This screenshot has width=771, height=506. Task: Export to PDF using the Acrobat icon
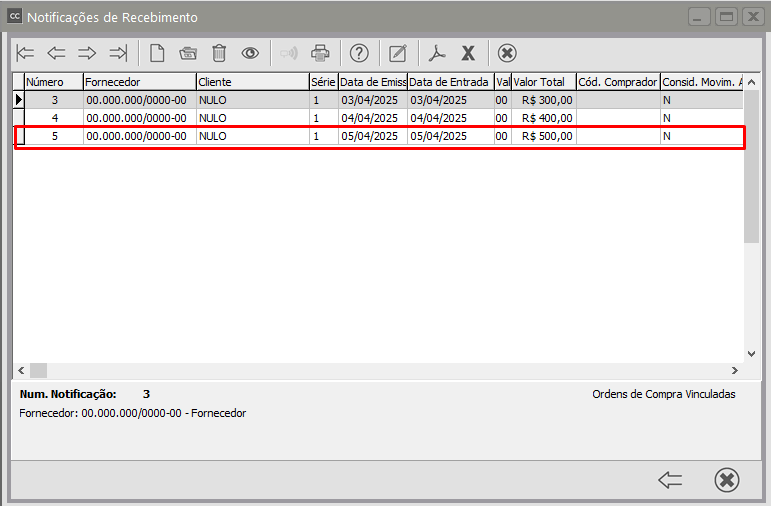click(x=437, y=53)
